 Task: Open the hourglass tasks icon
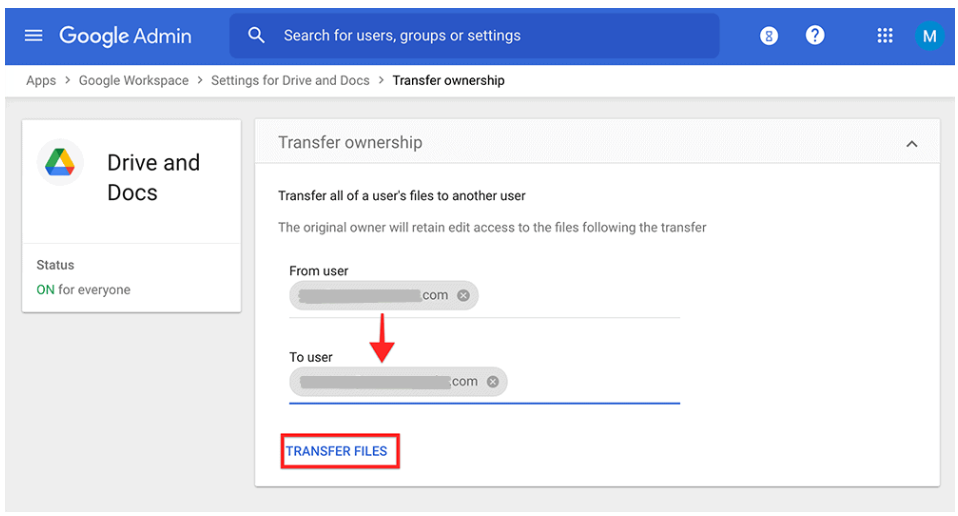pos(769,36)
